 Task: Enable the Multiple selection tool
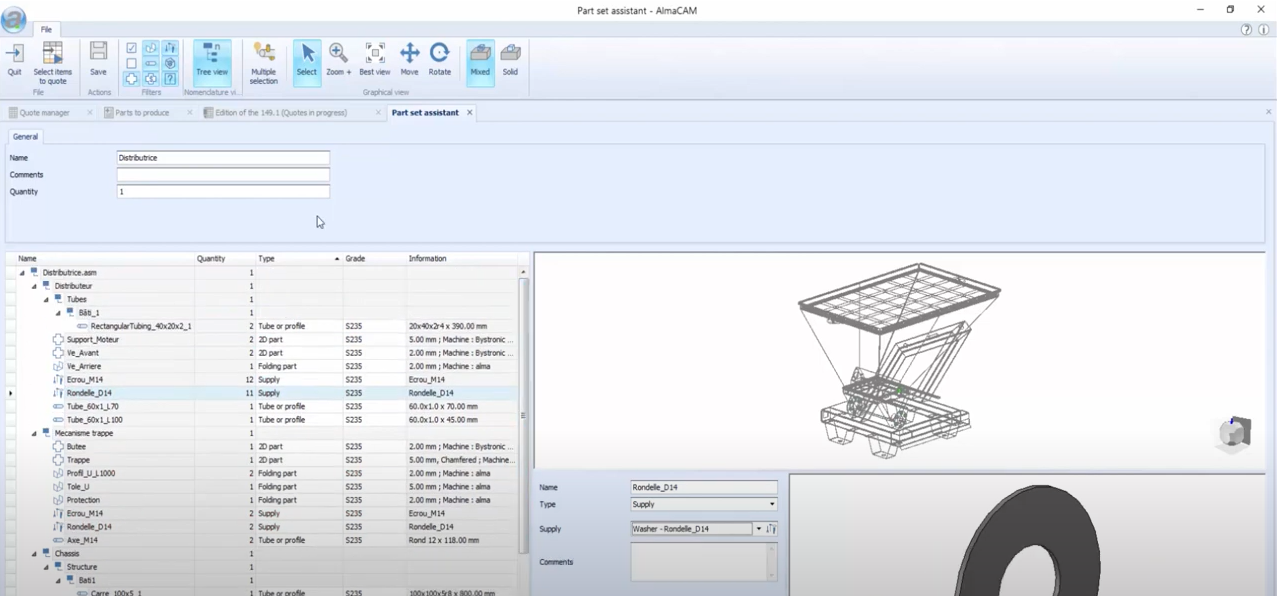click(x=264, y=62)
